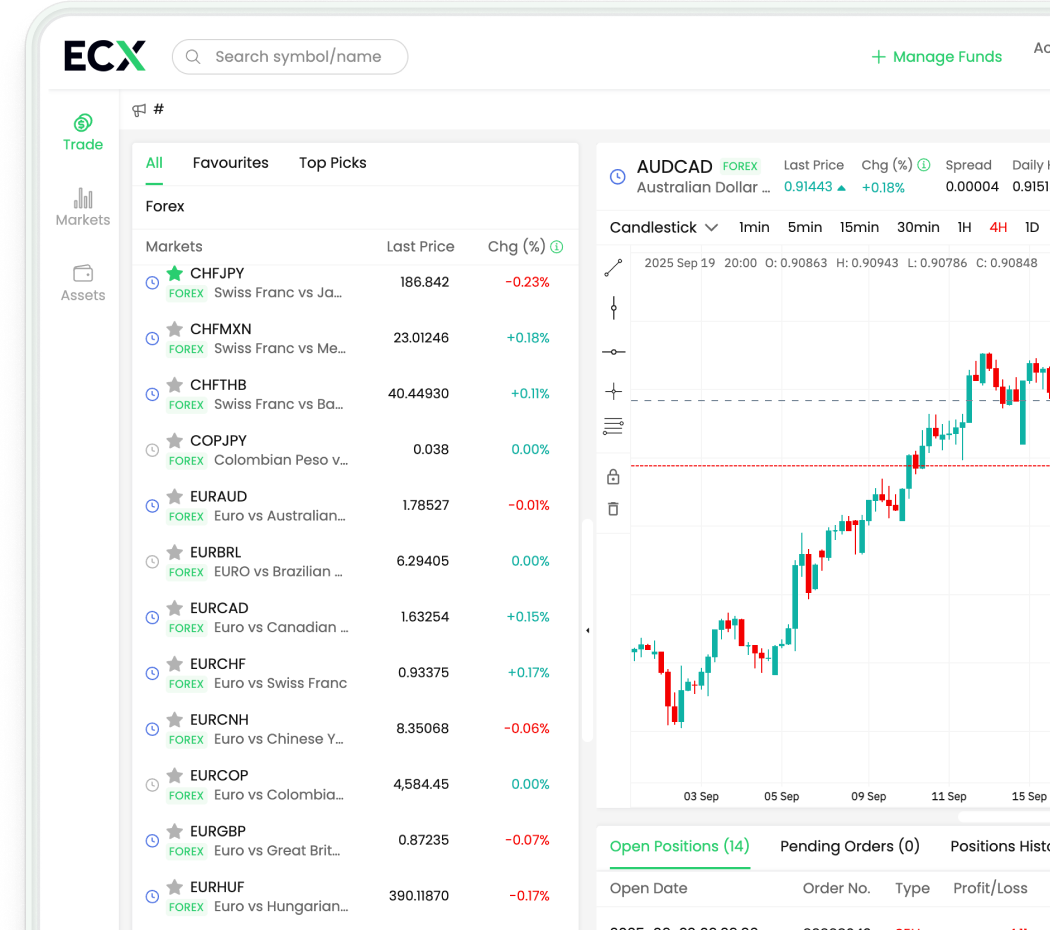Open the Forex category selector

165,206
